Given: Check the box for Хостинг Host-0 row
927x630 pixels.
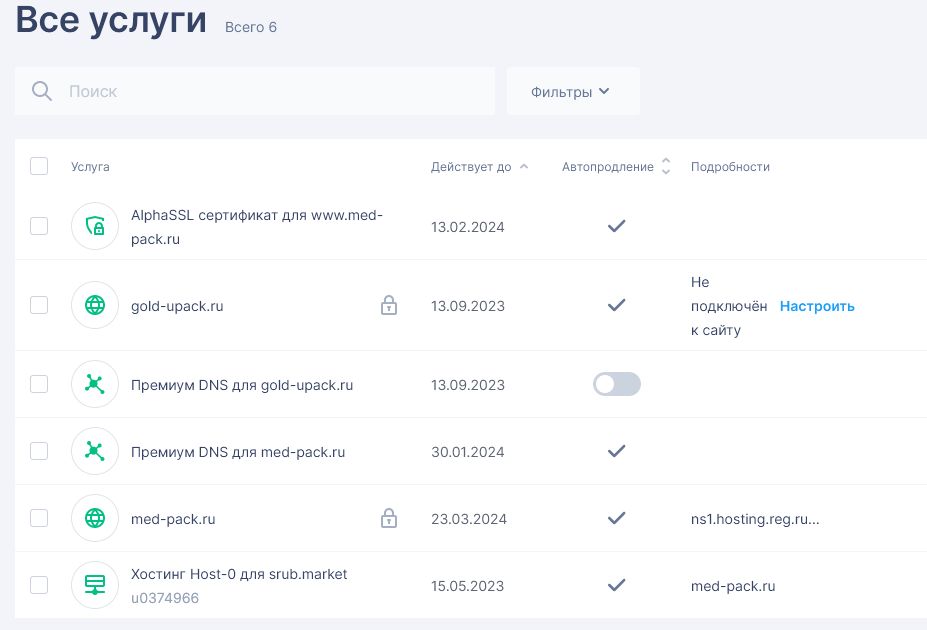Looking at the screenshot, I should pos(39,586).
